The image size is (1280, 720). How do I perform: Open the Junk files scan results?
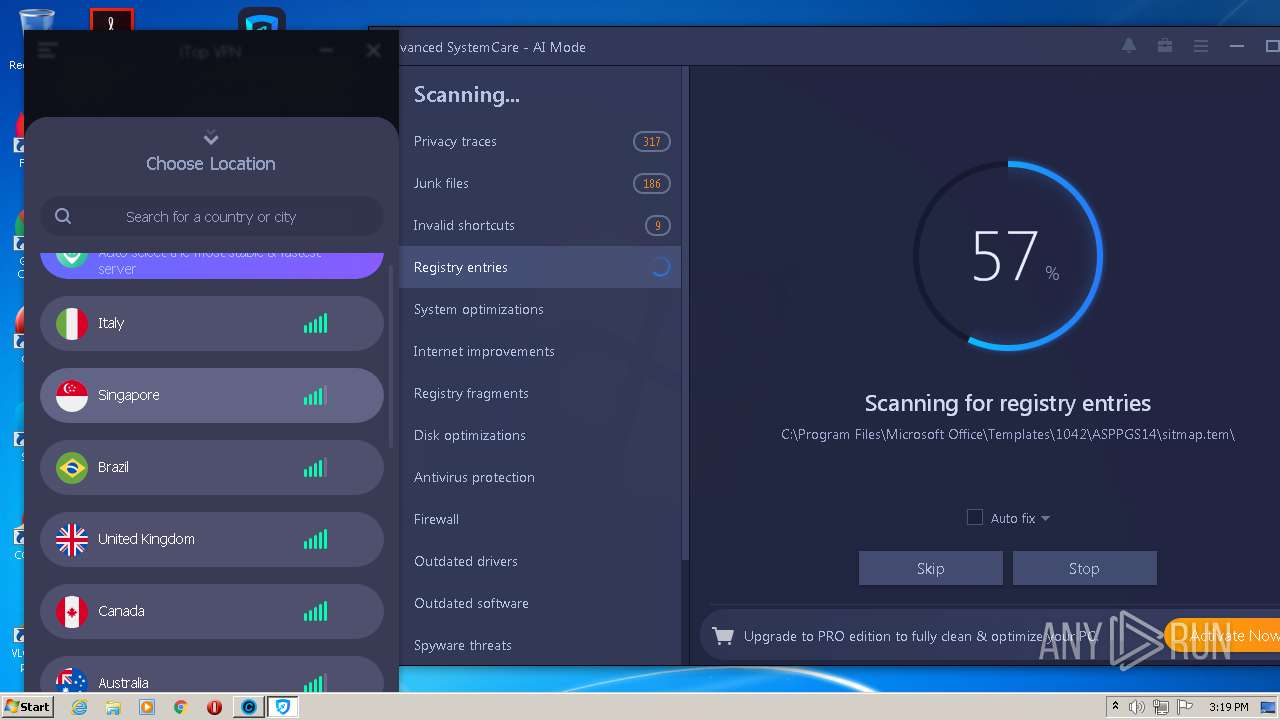pos(540,183)
